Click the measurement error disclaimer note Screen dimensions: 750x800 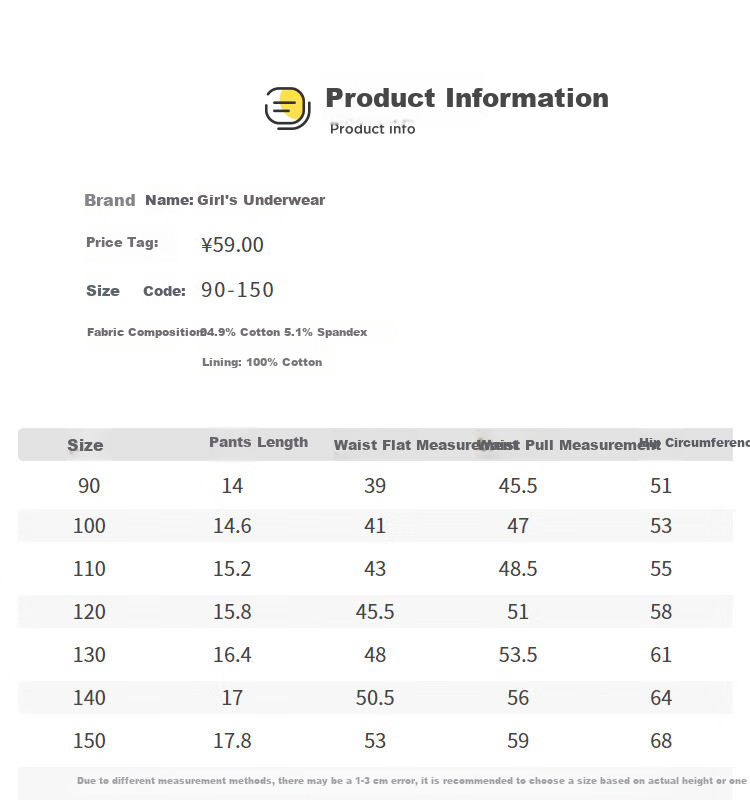coord(412,781)
